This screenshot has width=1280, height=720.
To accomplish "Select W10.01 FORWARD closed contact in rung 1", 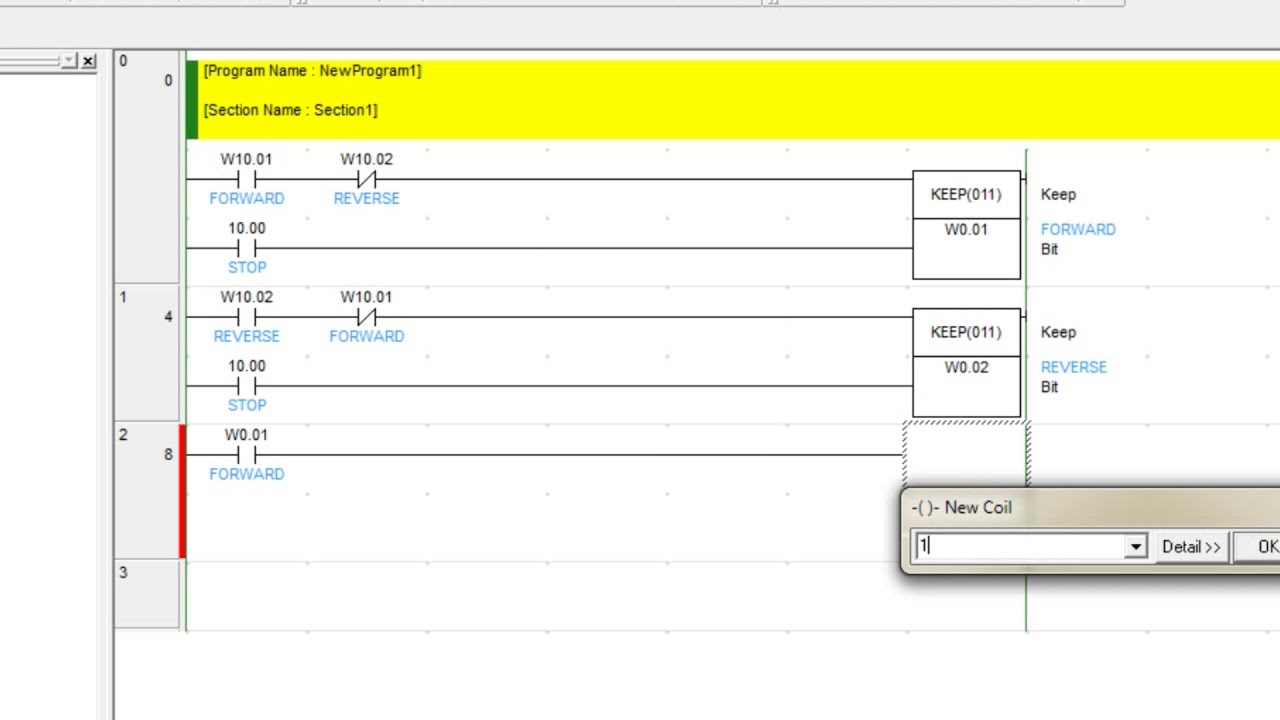I will [x=366, y=317].
